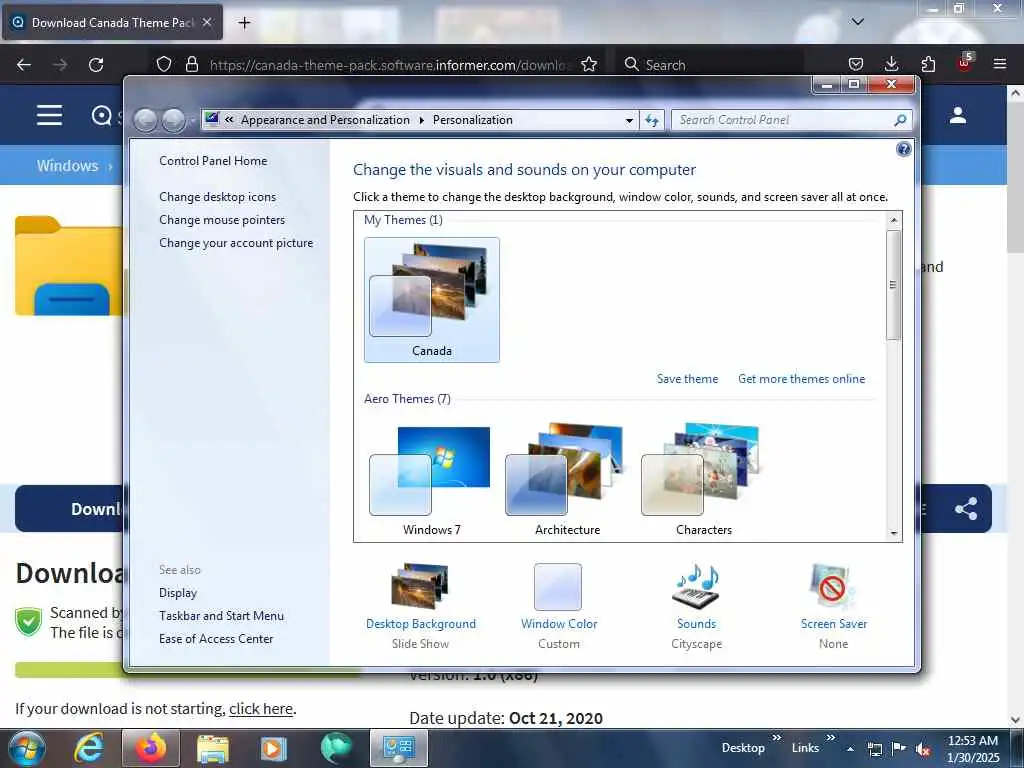The width and height of the screenshot is (1024, 768).
Task: Click the double chevron in breadcrumb
Action: click(x=229, y=120)
